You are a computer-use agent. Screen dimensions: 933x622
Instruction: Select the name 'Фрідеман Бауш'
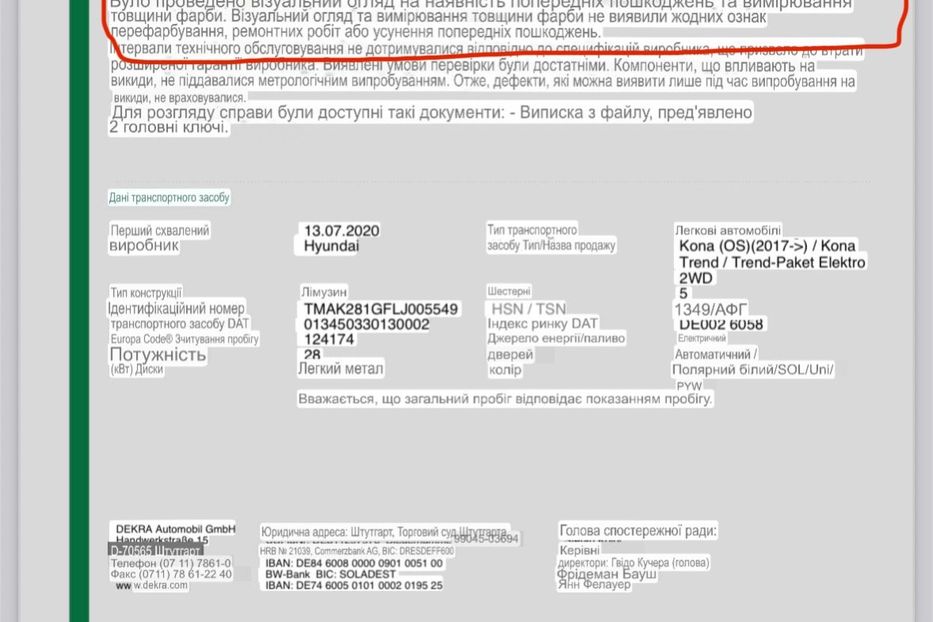pyautogui.click(x=607, y=574)
